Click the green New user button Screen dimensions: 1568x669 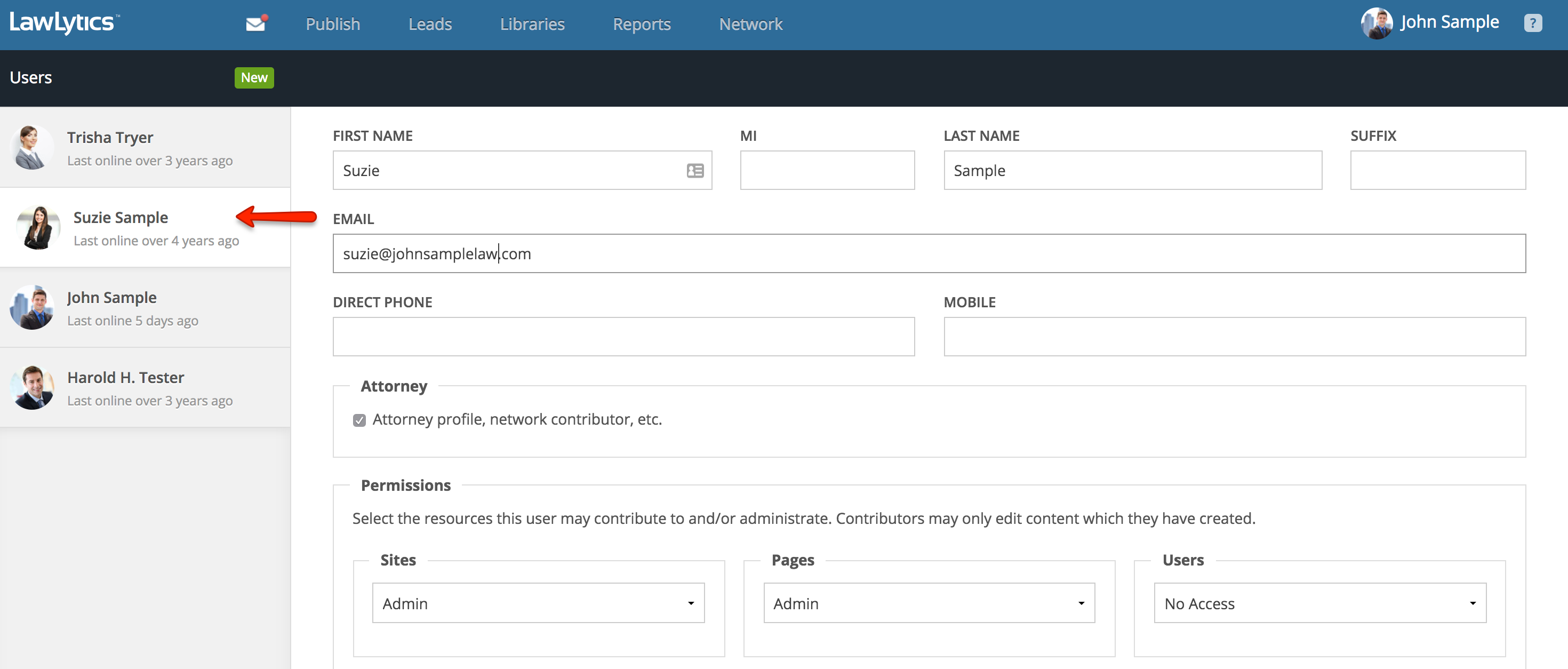click(x=254, y=77)
